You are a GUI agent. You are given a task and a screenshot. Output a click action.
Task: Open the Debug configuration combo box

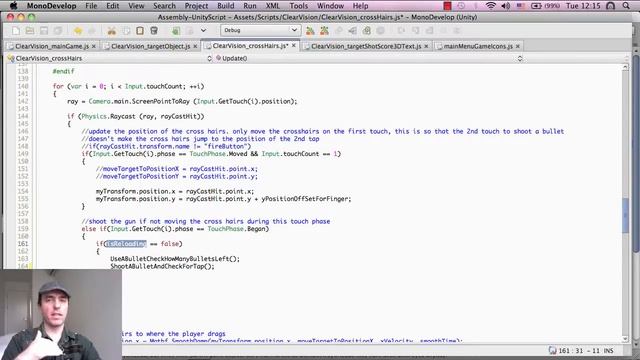(260, 30)
